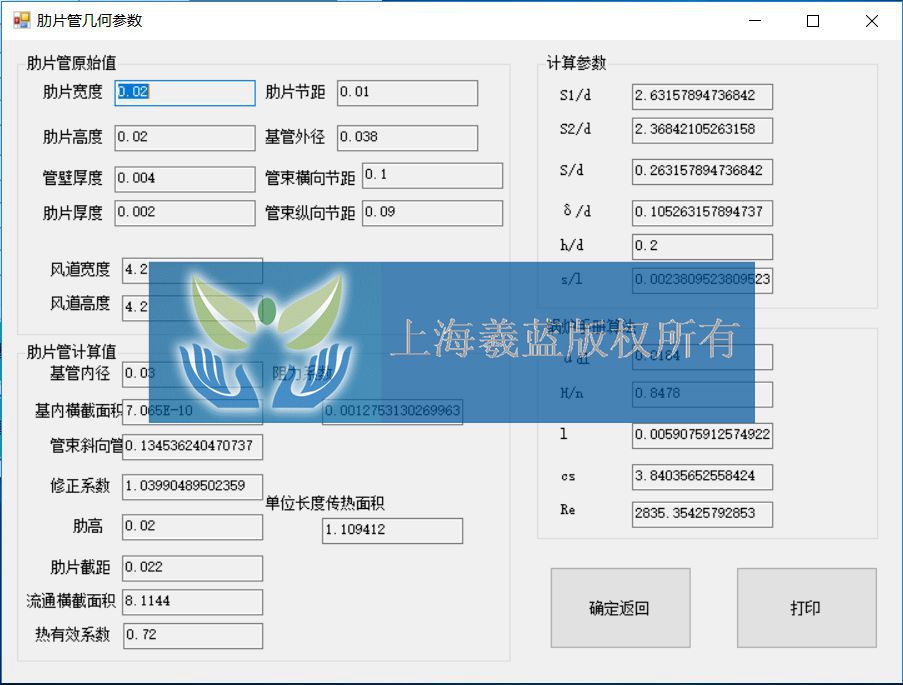Click the S/d field showing 0.263157894736842
Image resolution: width=903 pixels, height=685 pixels.
[x=702, y=172]
